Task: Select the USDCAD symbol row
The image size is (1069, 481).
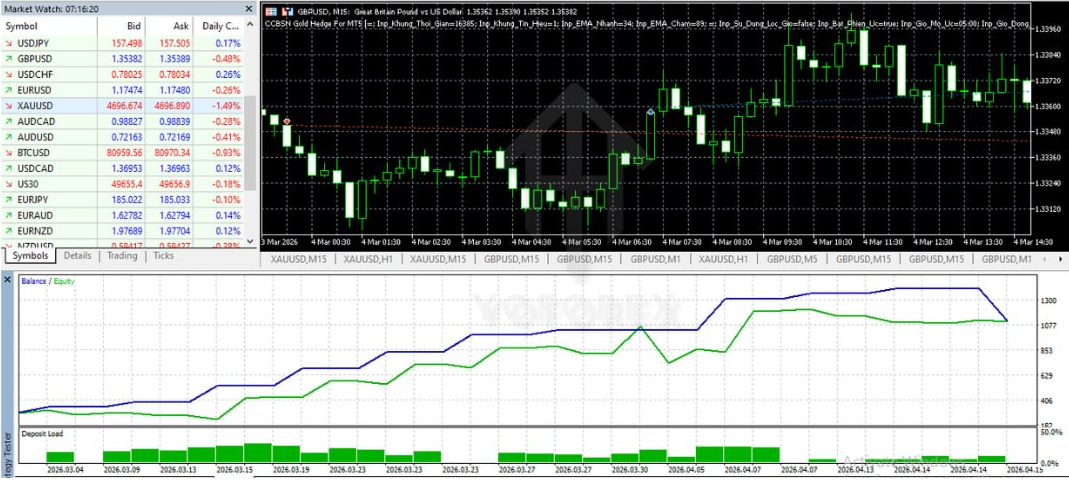Action: [123, 168]
